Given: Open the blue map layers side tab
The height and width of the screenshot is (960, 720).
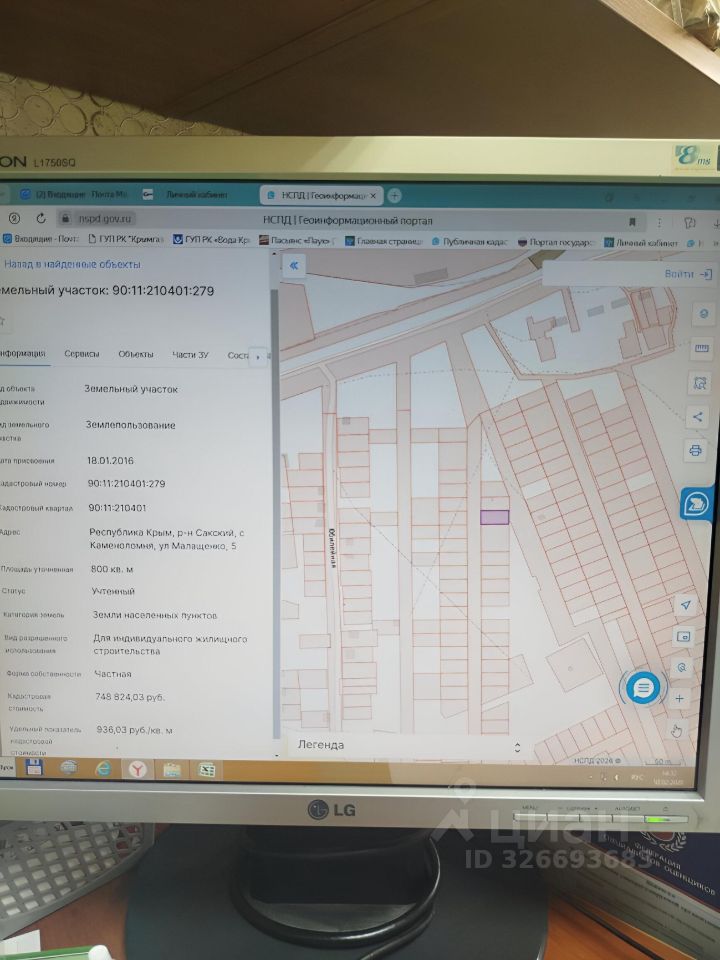Looking at the screenshot, I should click(x=696, y=504).
